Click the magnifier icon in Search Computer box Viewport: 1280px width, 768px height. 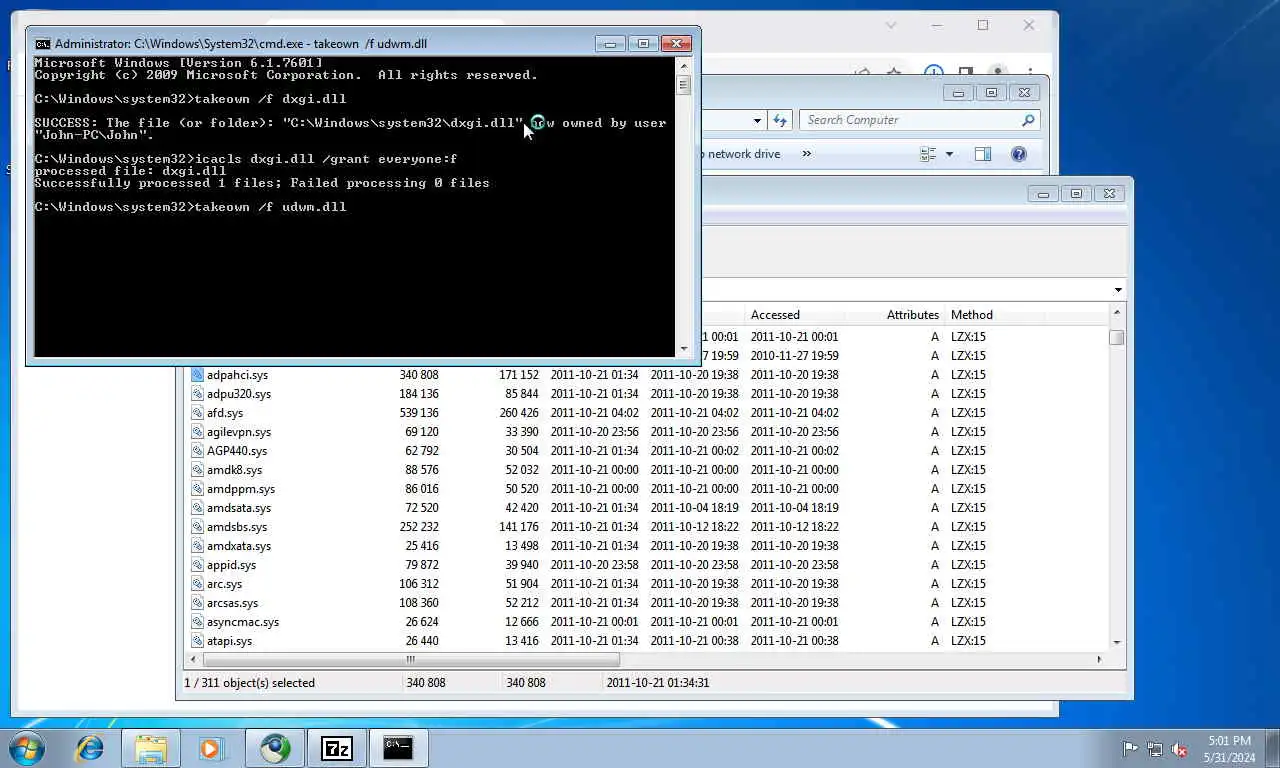coord(1027,120)
